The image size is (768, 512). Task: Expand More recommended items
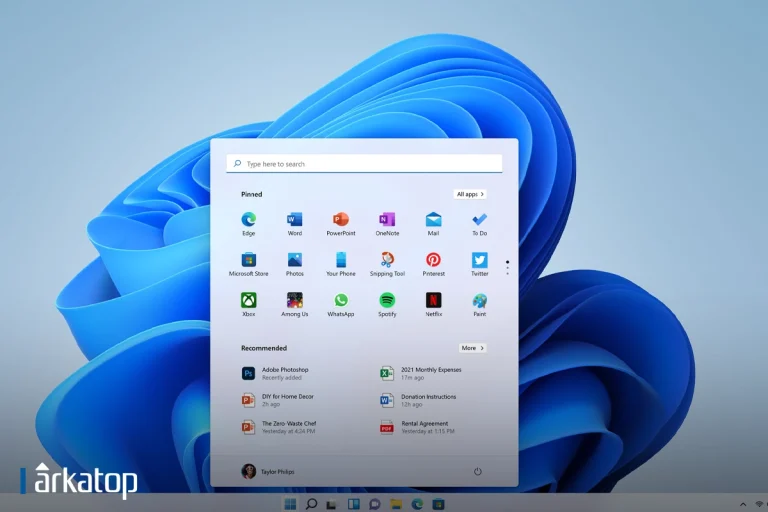pos(472,348)
